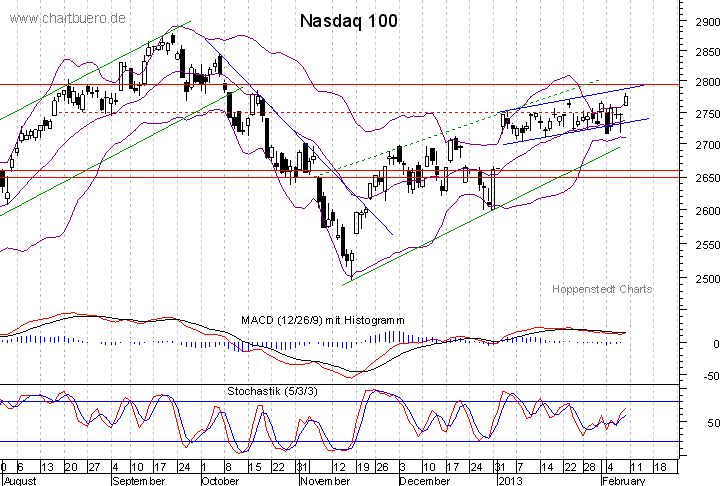The image size is (723, 486).
Task: Click the 'Nasdaq 100' chart title
Action: click(349, 21)
